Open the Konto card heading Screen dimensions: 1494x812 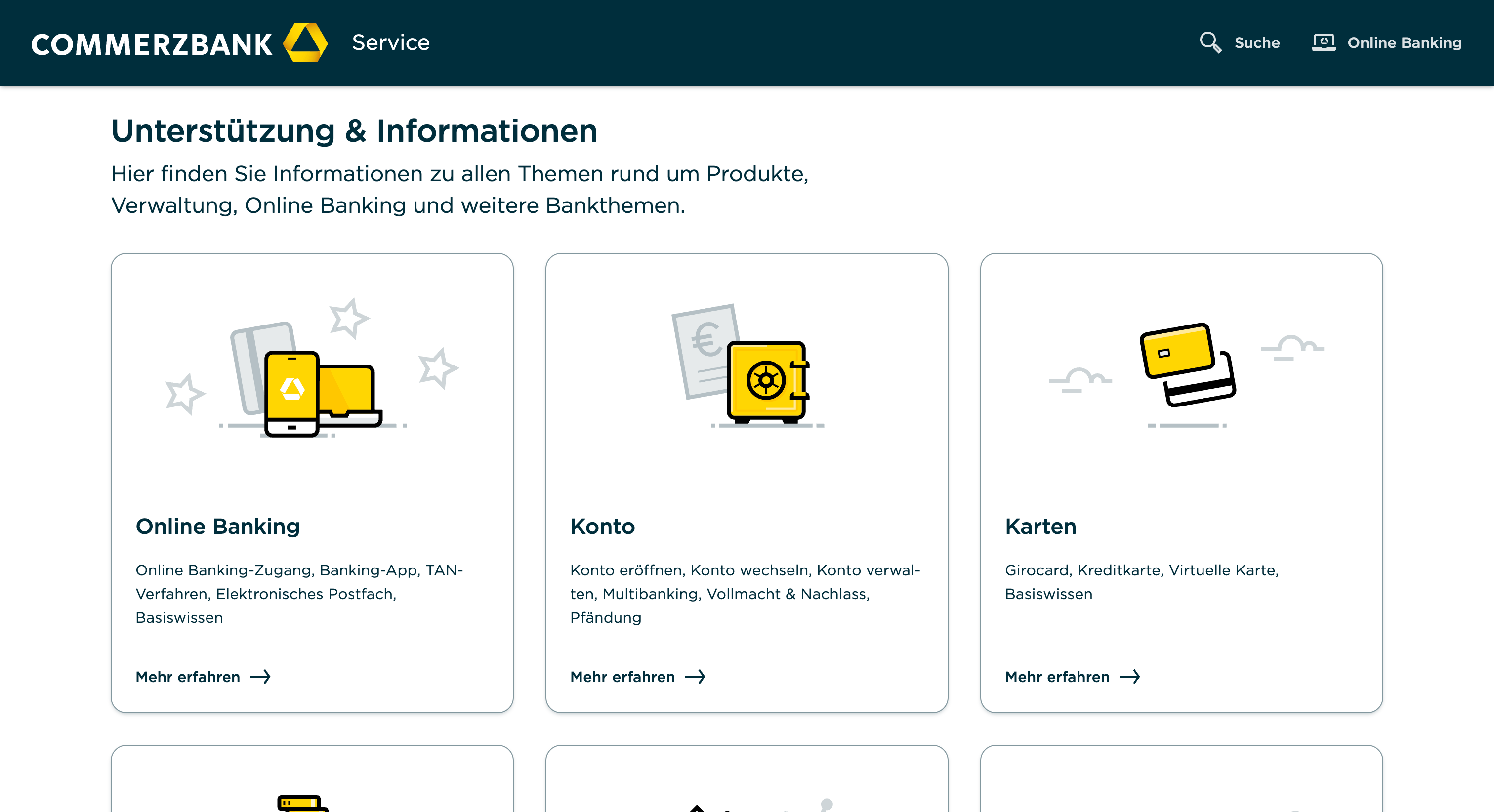coord(602,526)
